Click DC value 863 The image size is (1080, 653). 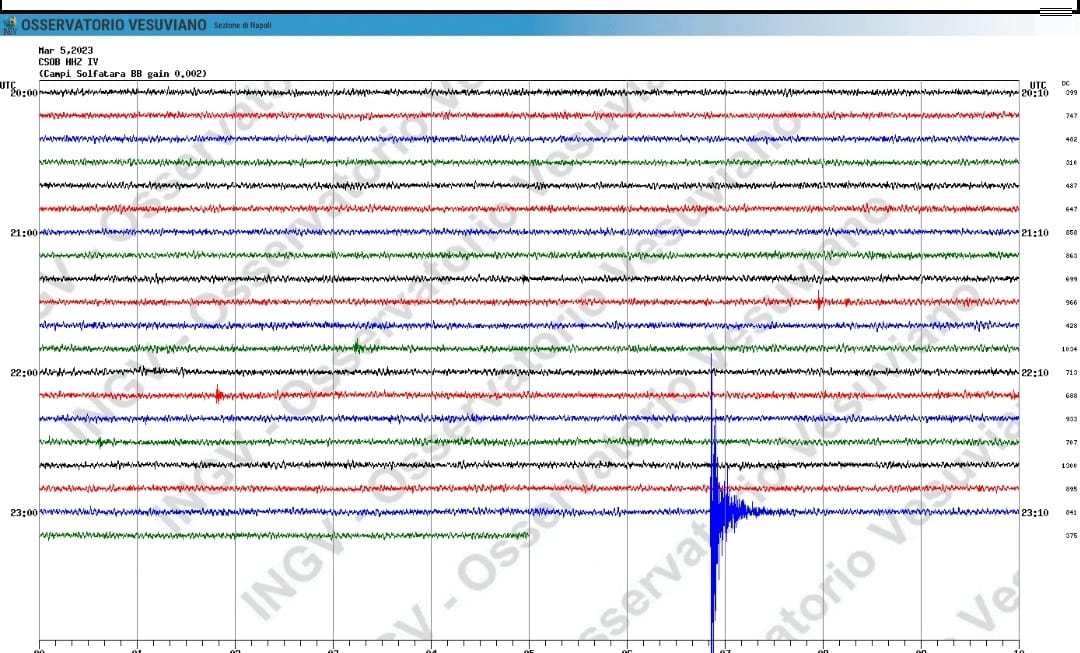pos(1071,256)
